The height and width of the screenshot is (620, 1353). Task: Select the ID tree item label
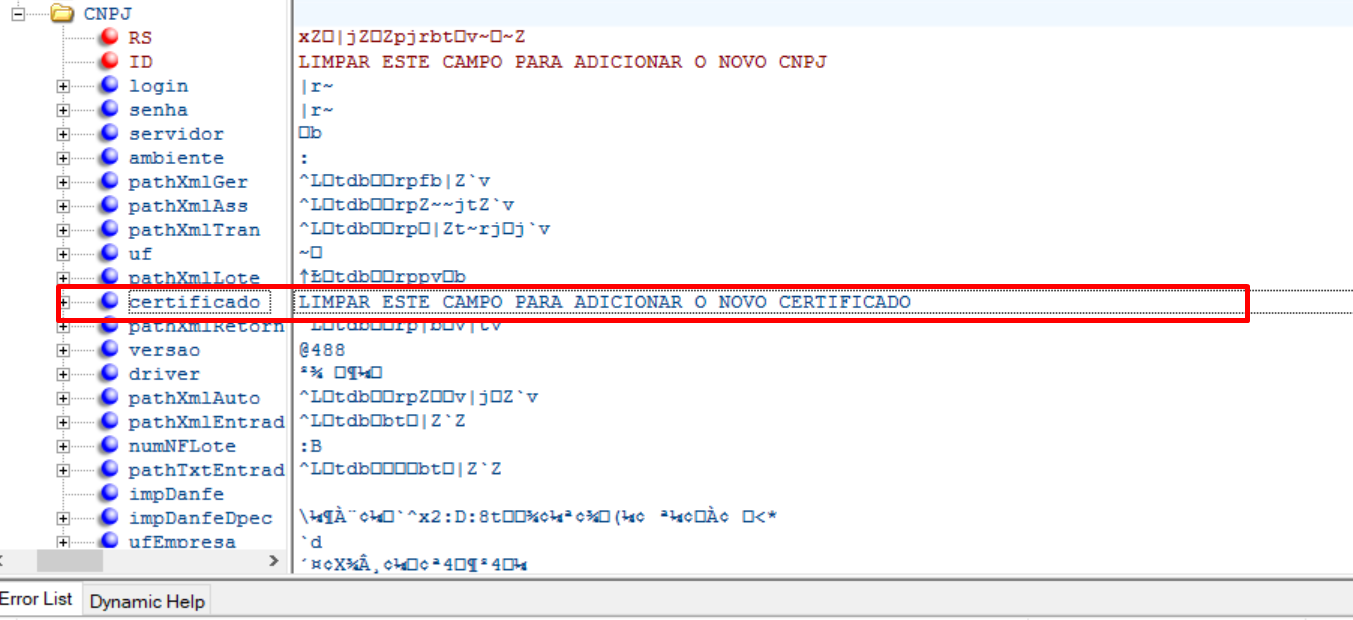tap(140, 62)
